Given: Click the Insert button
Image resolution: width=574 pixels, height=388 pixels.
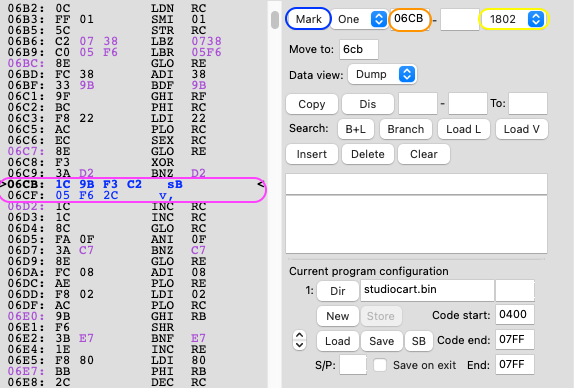Looking at the screenshot, I should [x=312, y=154].
